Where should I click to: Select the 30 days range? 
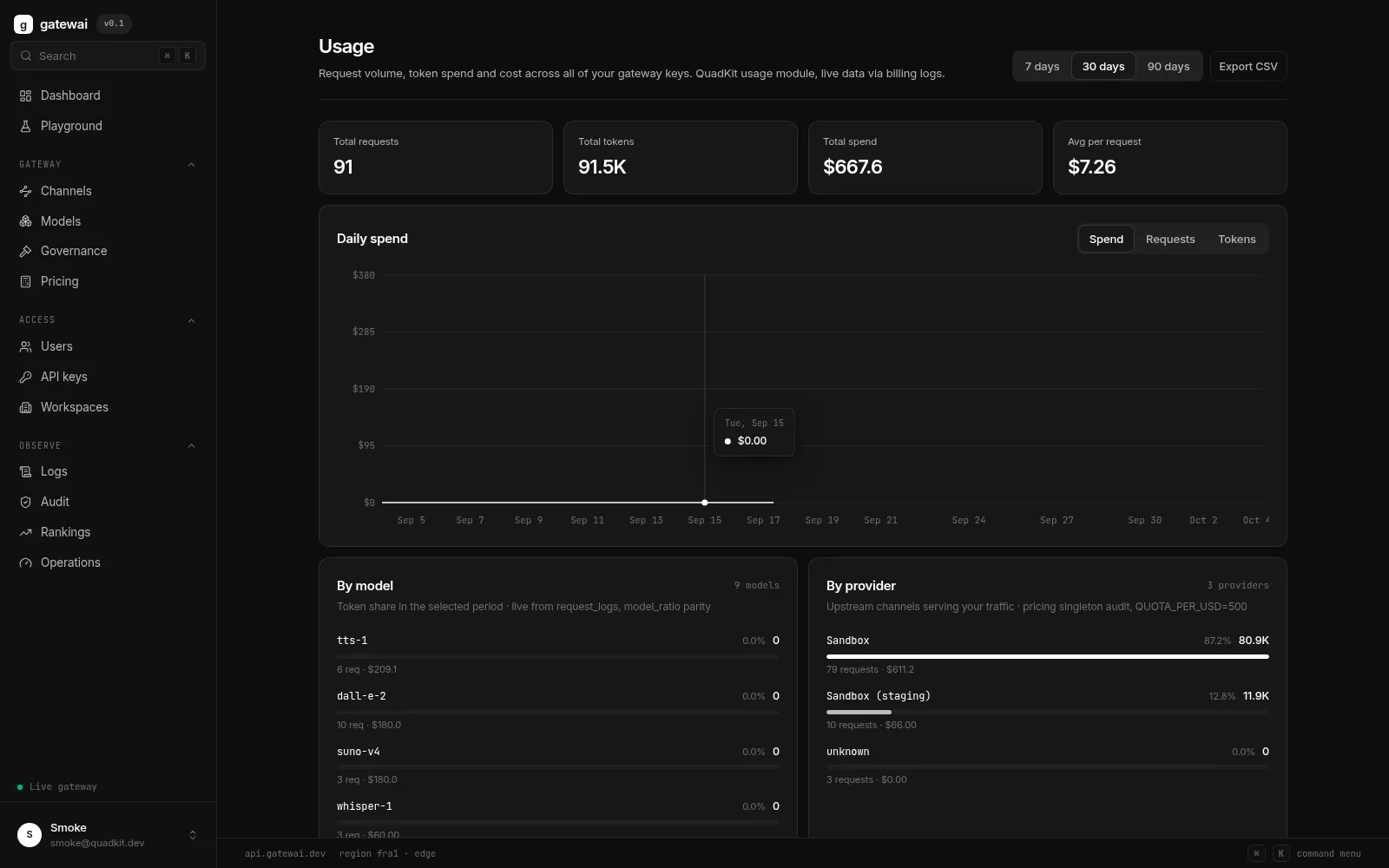pyautogui.click(x=1103, y=66)
